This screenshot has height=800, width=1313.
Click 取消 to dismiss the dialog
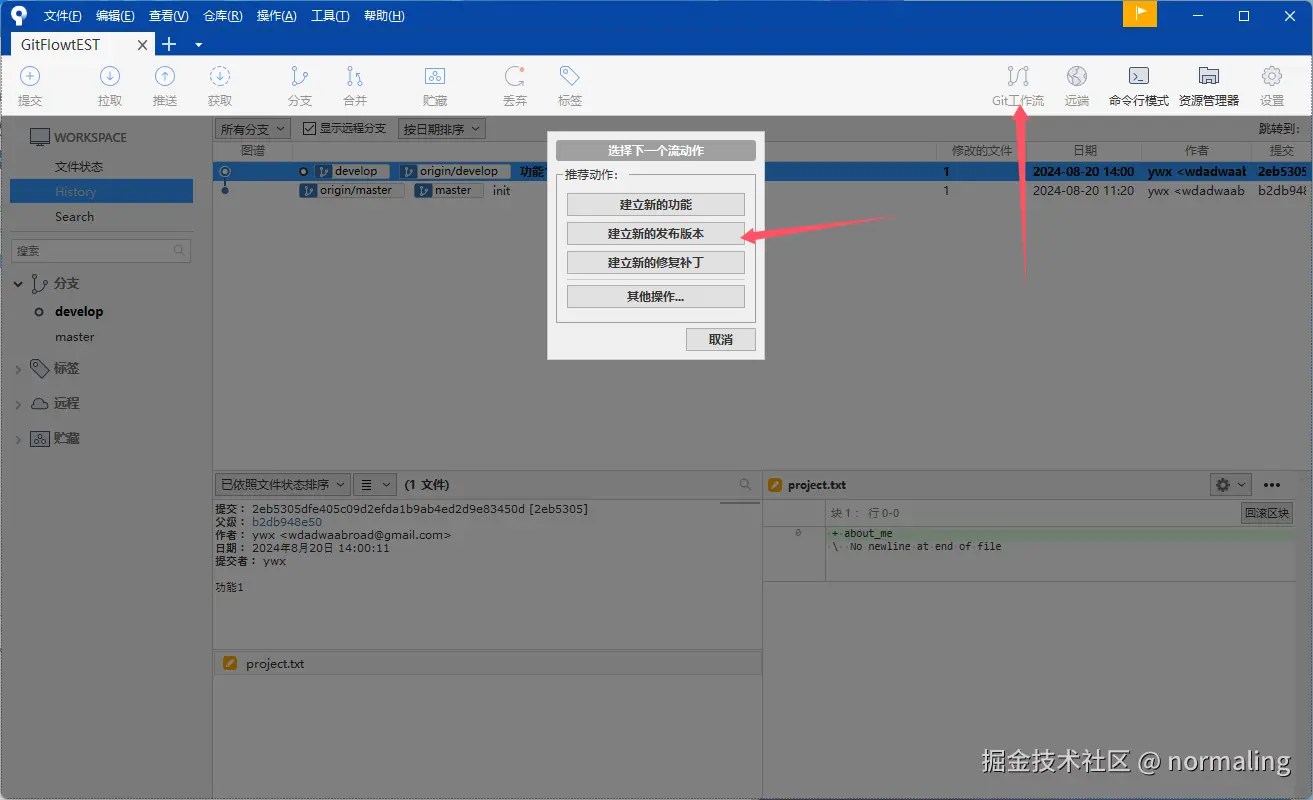[721, 340]
